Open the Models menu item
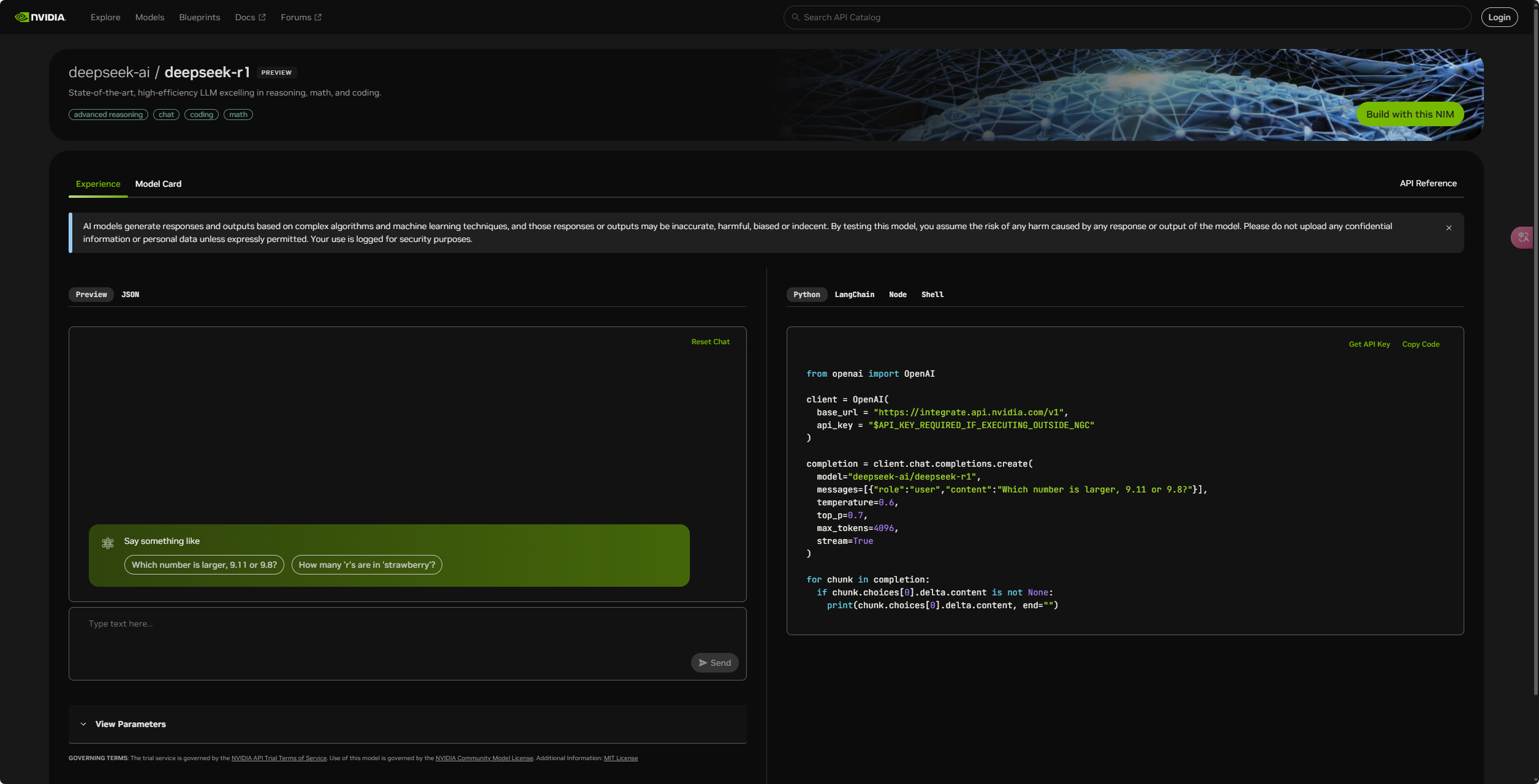 [x=149, y=17]
